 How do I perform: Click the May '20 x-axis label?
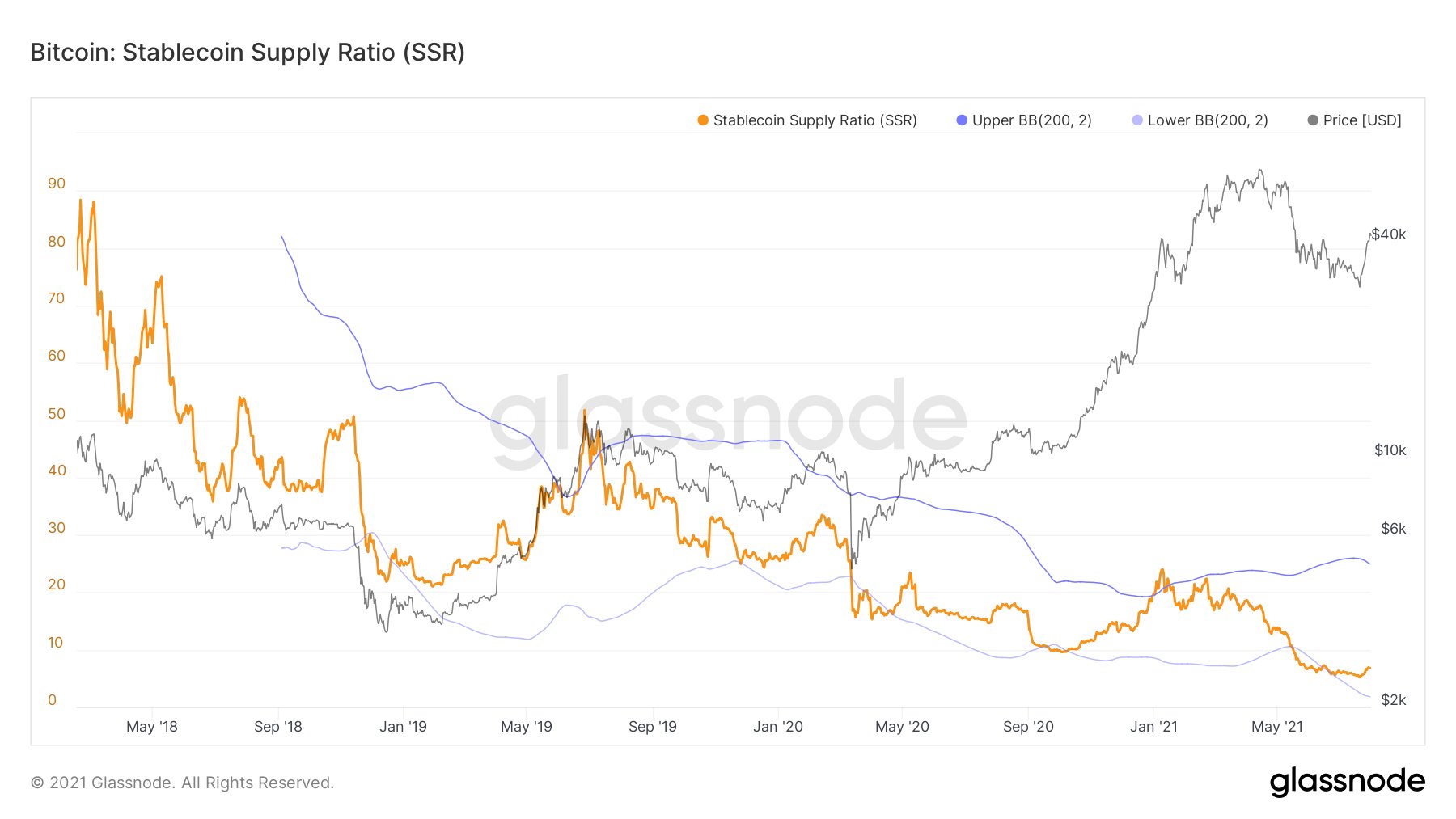click(x=902, y=727)
